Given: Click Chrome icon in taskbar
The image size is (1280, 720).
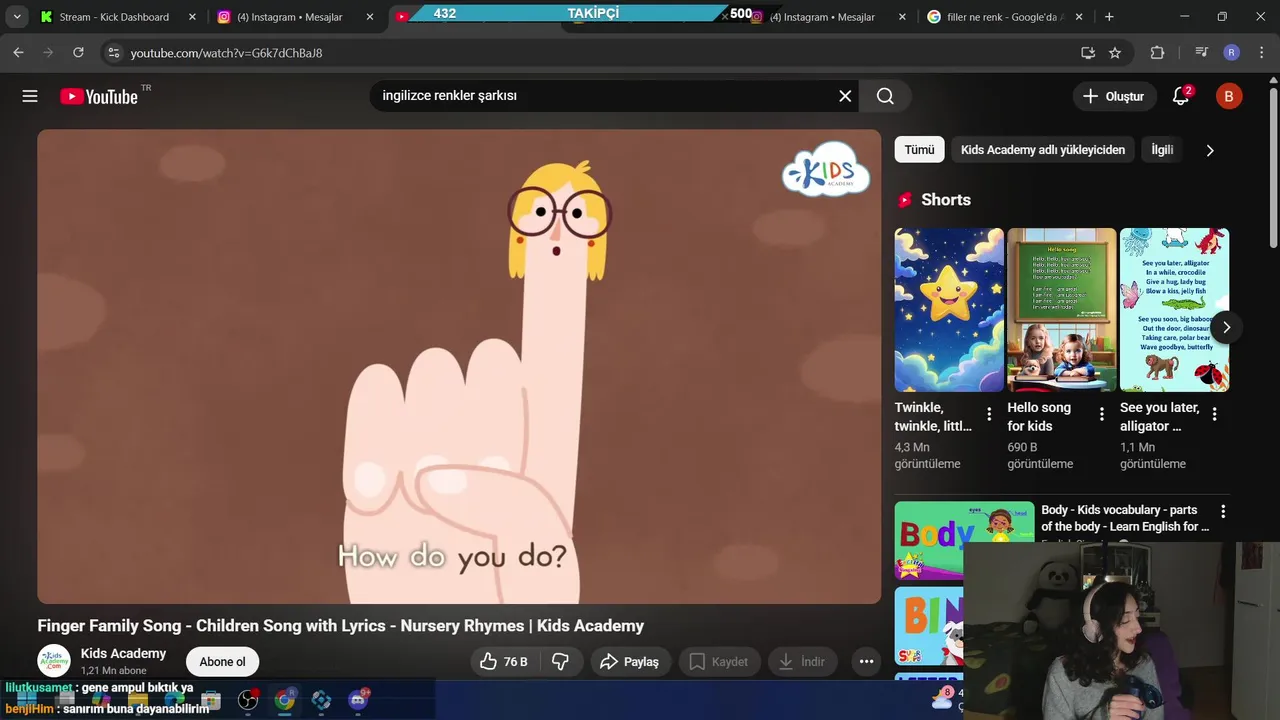Looking at the screenshot, I should [285, 700].
